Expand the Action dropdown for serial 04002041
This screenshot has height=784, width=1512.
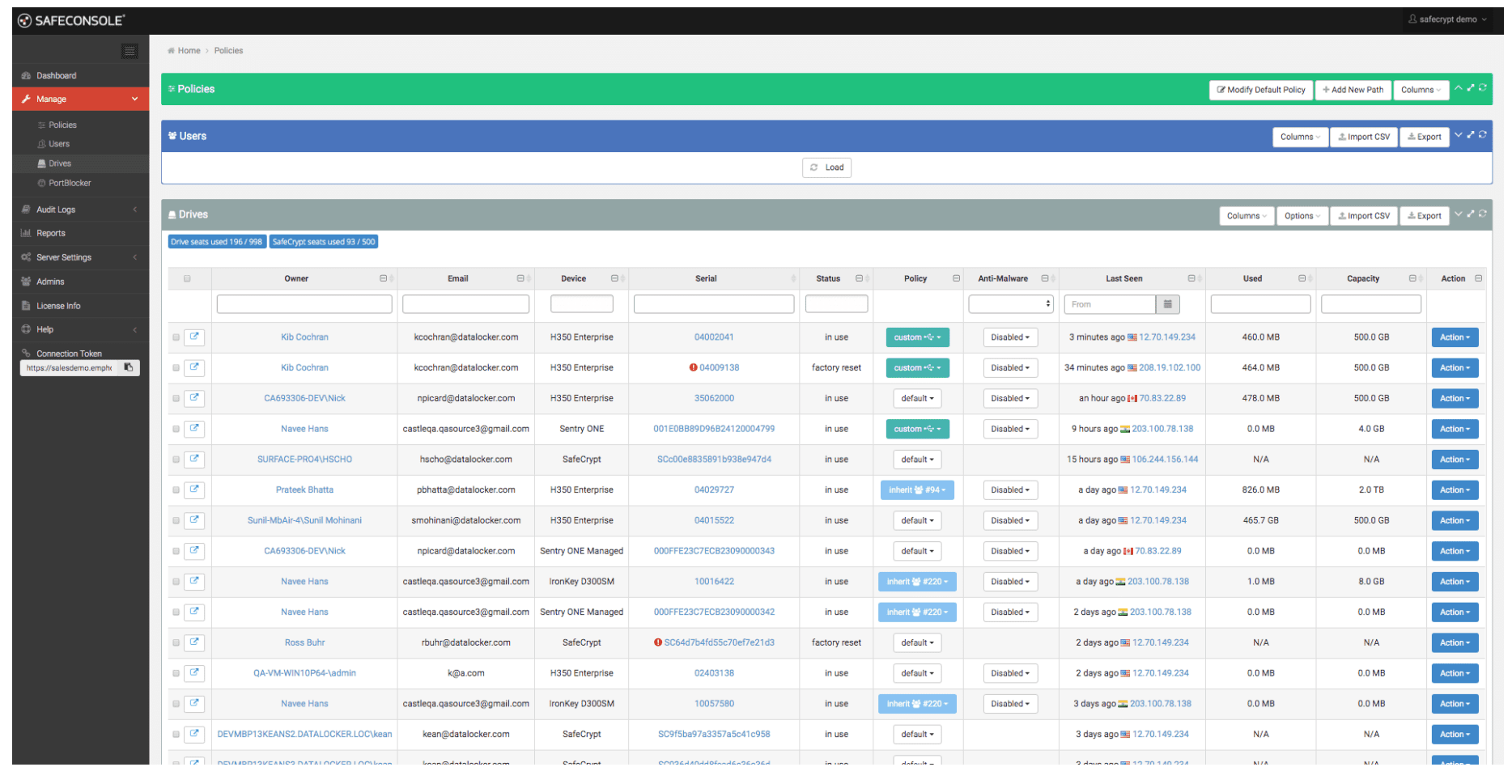coord(1454,337)
